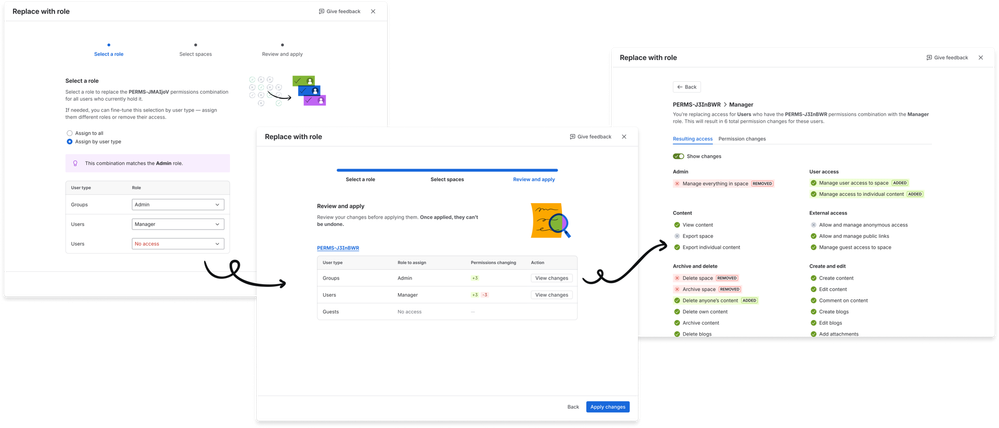Screen dimensions: 999x428
Task: Select the Assign to all radio option
Action: click(69, 133)
